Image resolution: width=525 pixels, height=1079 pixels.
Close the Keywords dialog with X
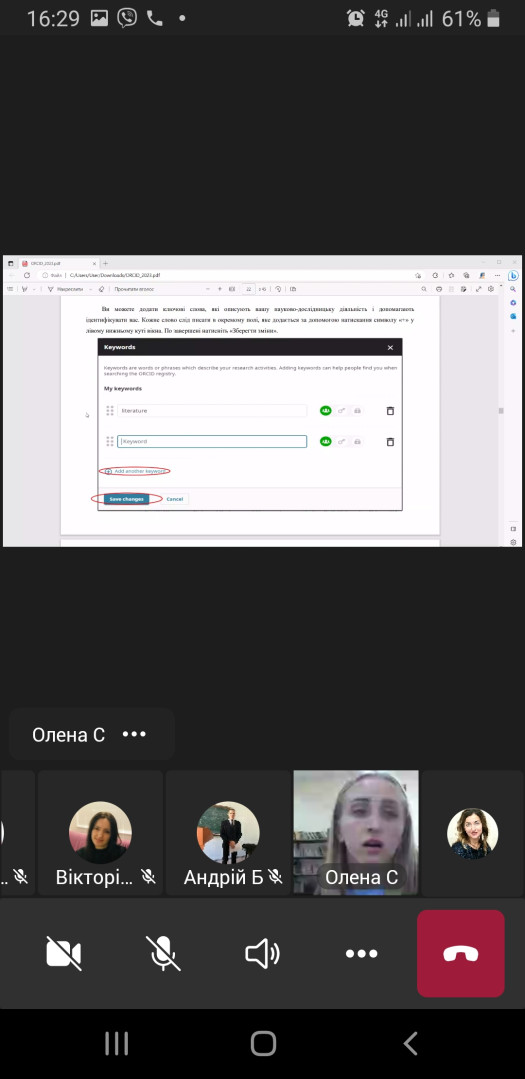pos(390,348)
